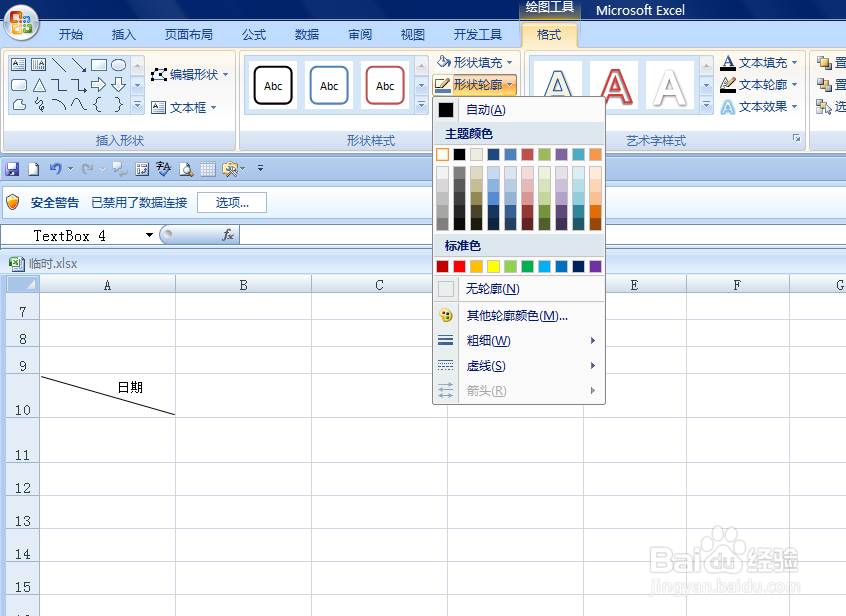Open 文本填充 dropdown
Image resolution: width=846 pixels, height=616 pixels.
pos(759,63)
